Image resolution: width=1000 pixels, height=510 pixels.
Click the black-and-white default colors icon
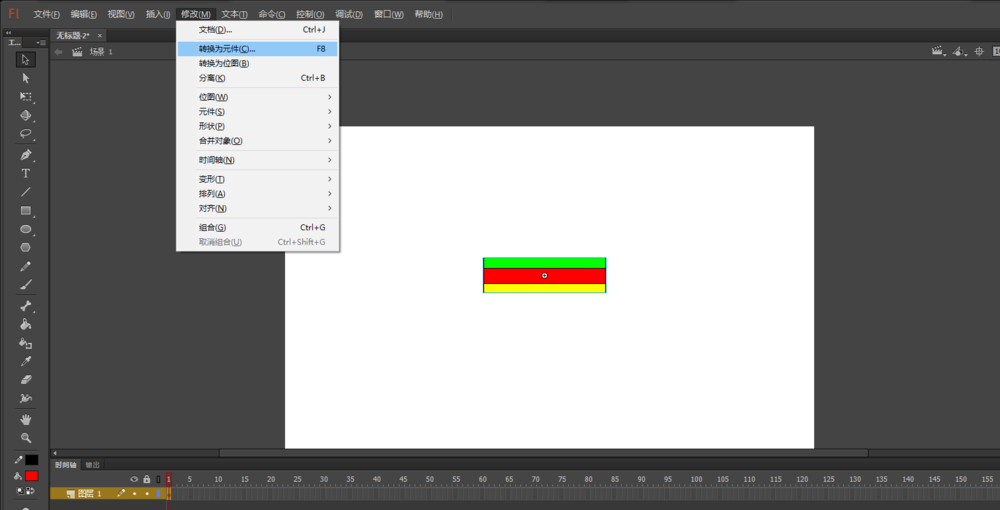point(20,491)
